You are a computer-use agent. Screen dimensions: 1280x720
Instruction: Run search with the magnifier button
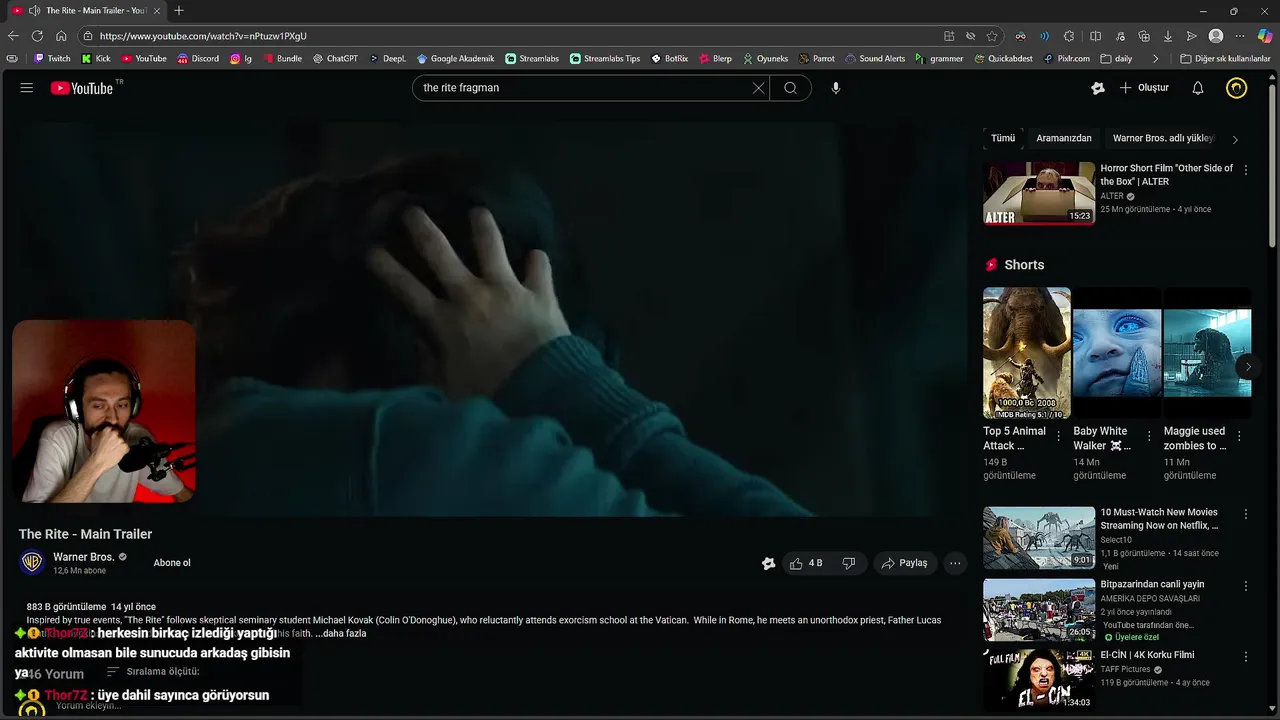pyautogui.click(x=791, y=88)
